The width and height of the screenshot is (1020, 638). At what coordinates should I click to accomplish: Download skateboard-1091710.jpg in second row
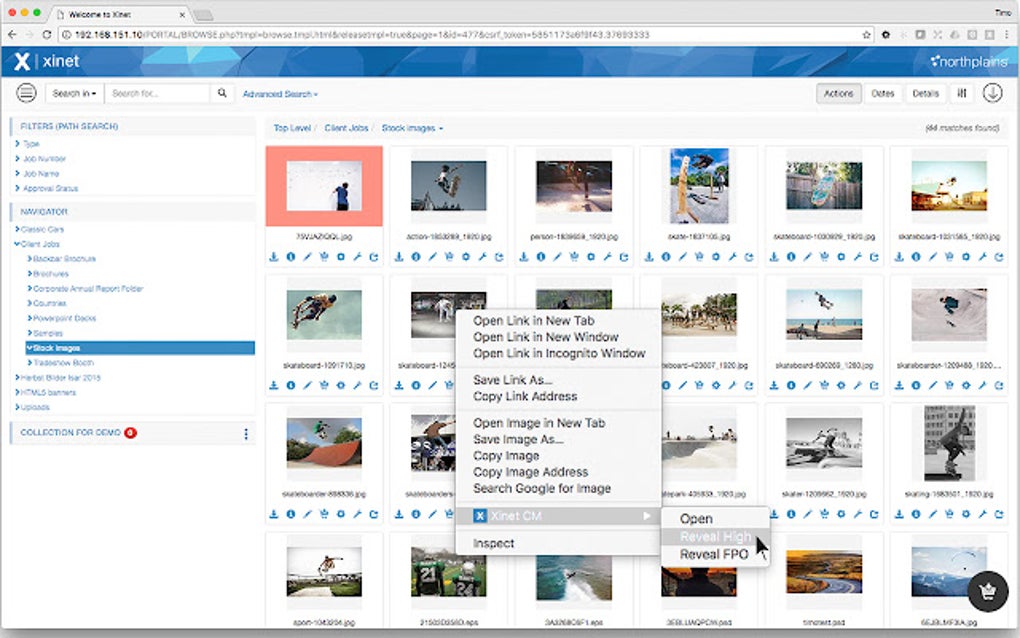point(274,386)
